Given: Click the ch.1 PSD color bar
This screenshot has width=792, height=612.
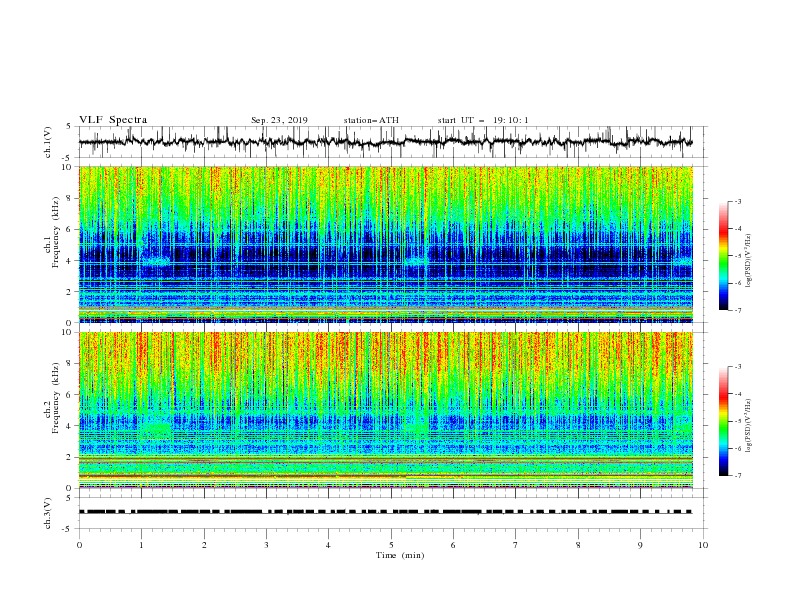Looking at the screenshot, I should (x=723, y=256).
